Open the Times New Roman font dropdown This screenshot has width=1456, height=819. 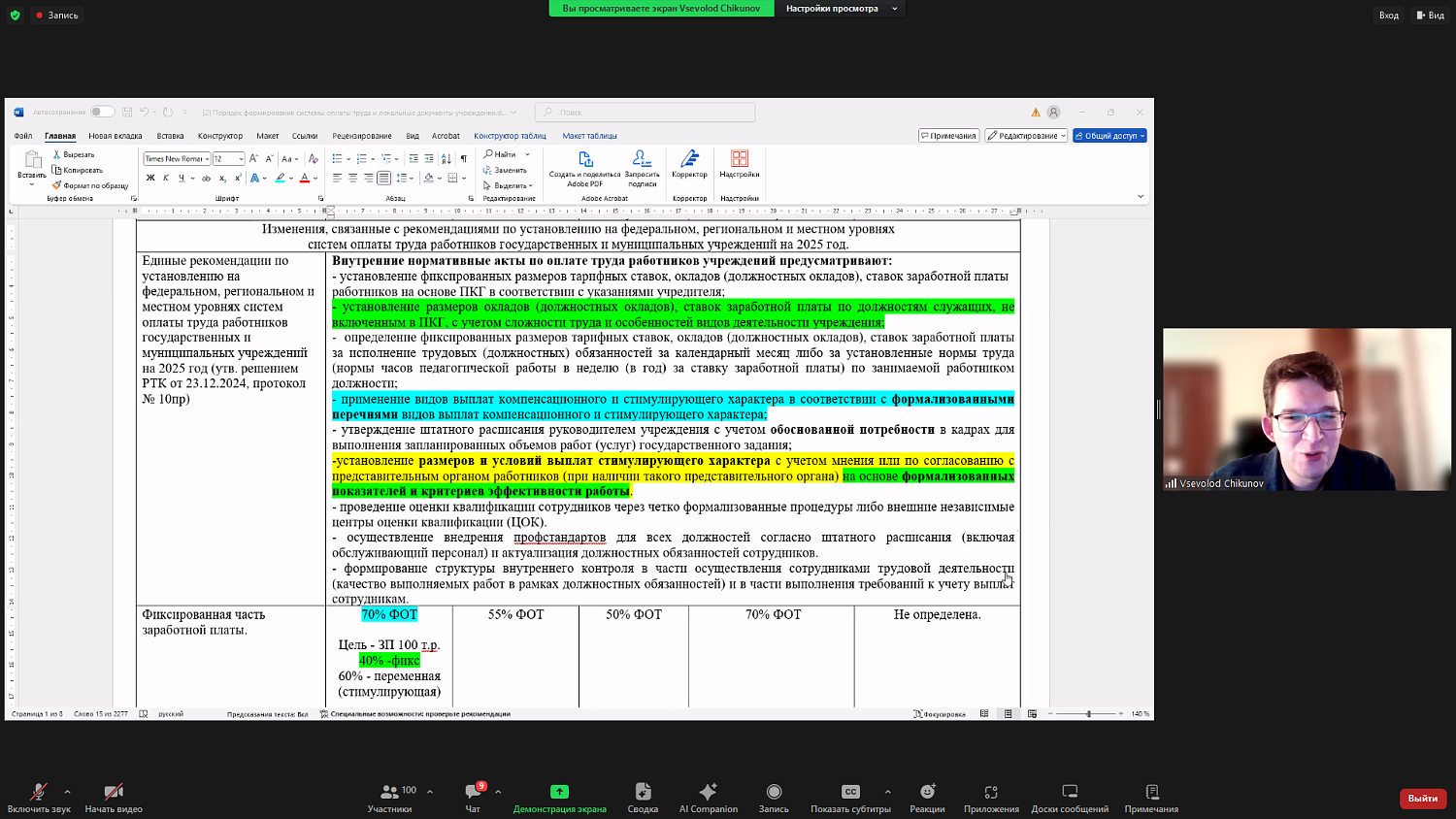click(207, 159)
